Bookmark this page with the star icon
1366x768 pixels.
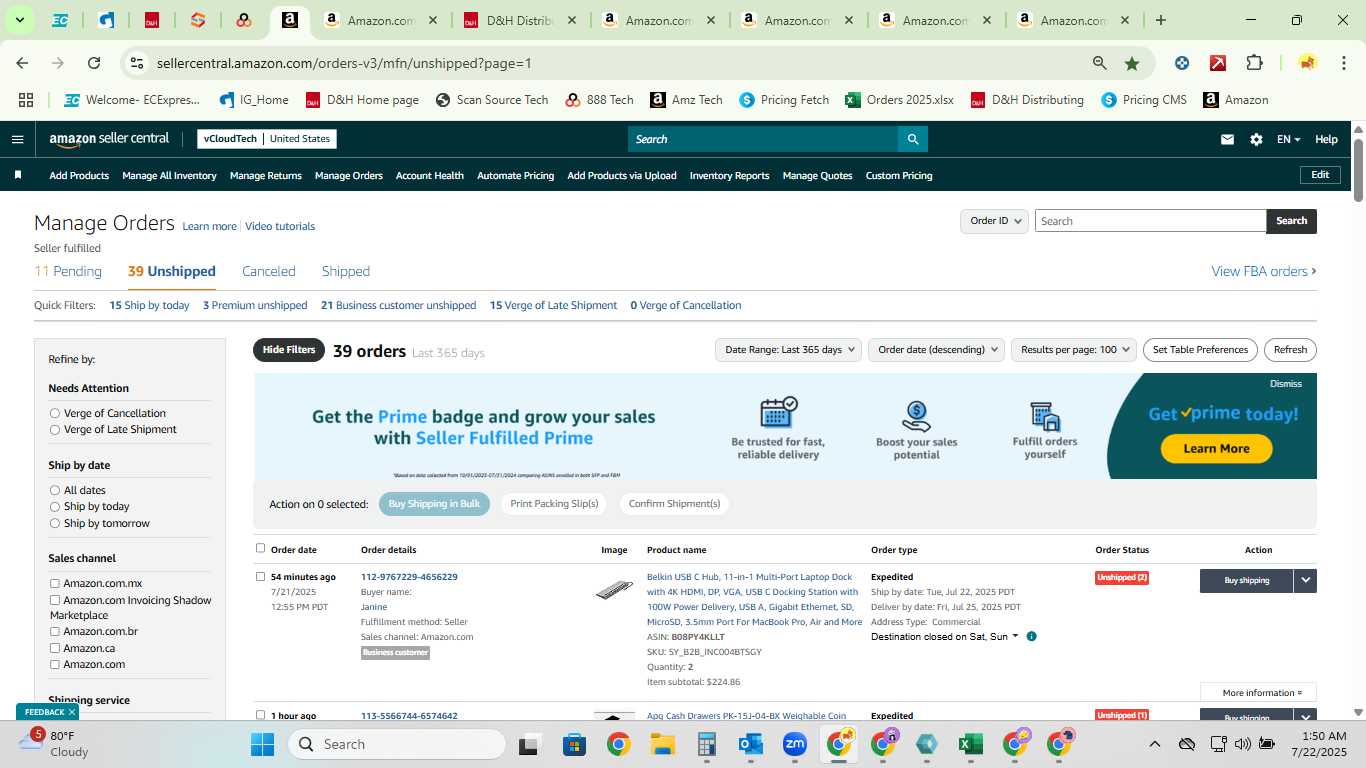click(x=1132, y=63)
